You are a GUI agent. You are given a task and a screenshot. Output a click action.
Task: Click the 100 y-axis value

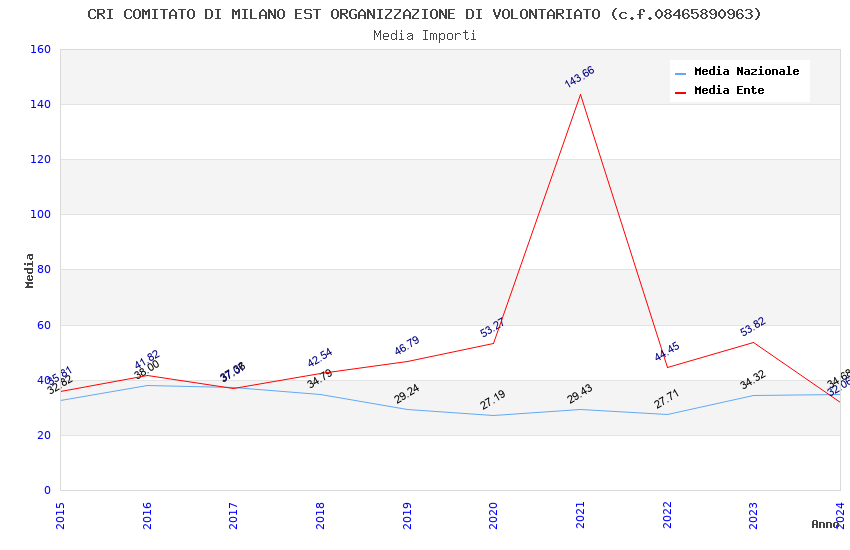(40, 215)
